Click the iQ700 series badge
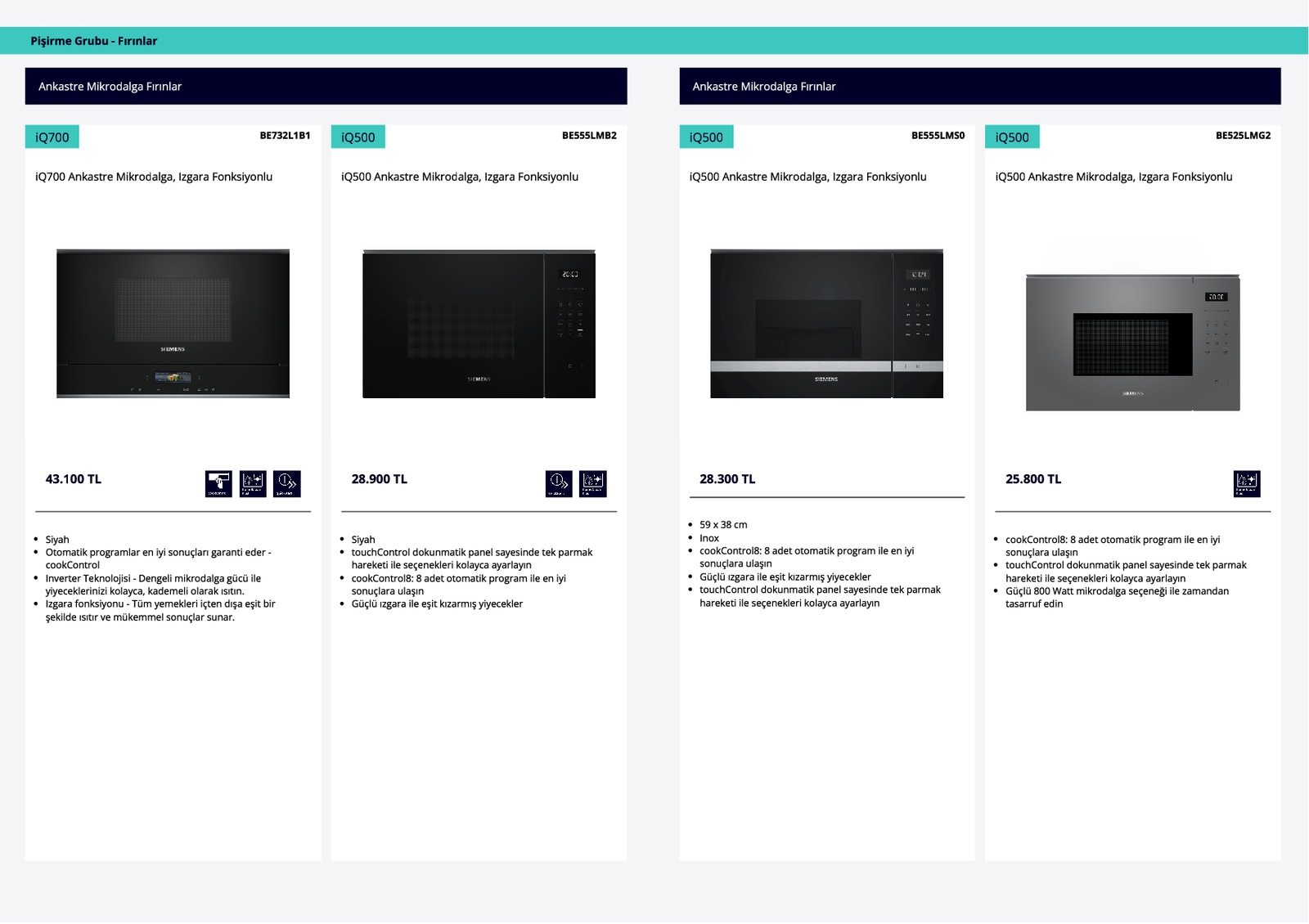Viewport: 1309px width, 924px height. point(52,137)
